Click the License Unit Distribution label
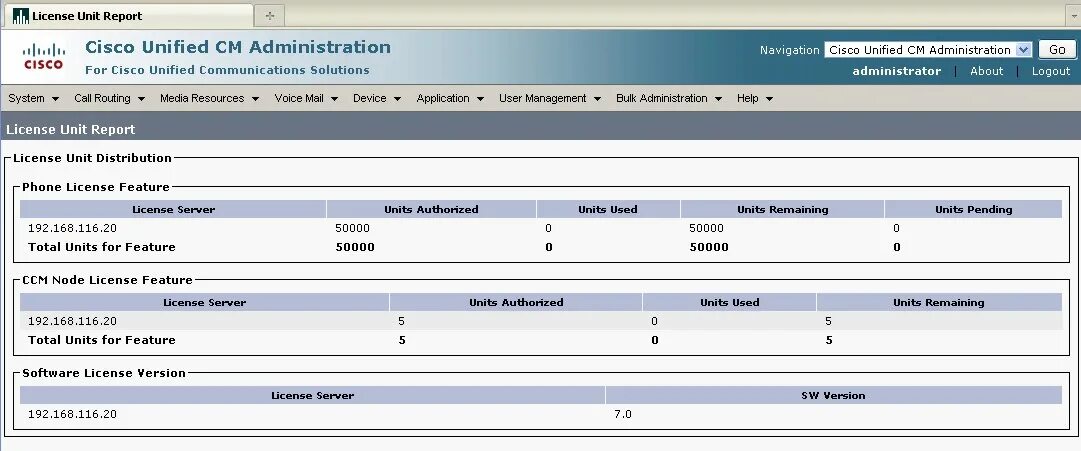 (x=92, y=158)
